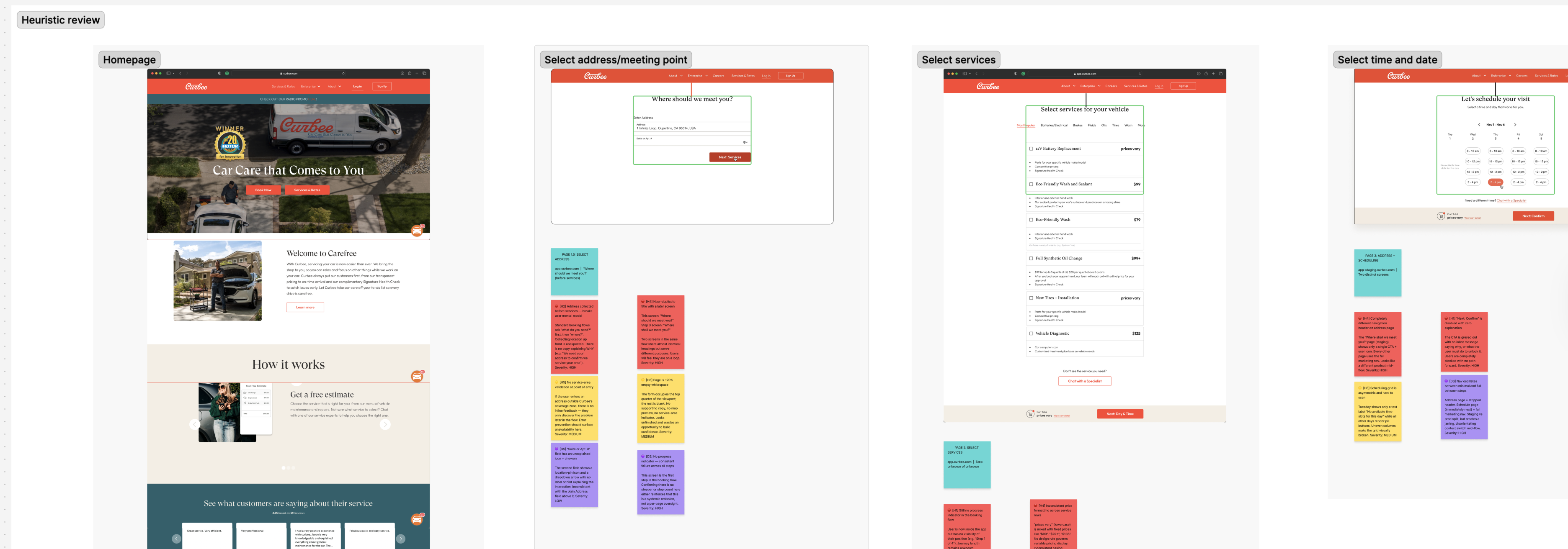The height and width of the screenshot is (549, 1568).
Task: Click the next week arrow beside Nov 1 - Nov 6
Action: (1515, 125)
